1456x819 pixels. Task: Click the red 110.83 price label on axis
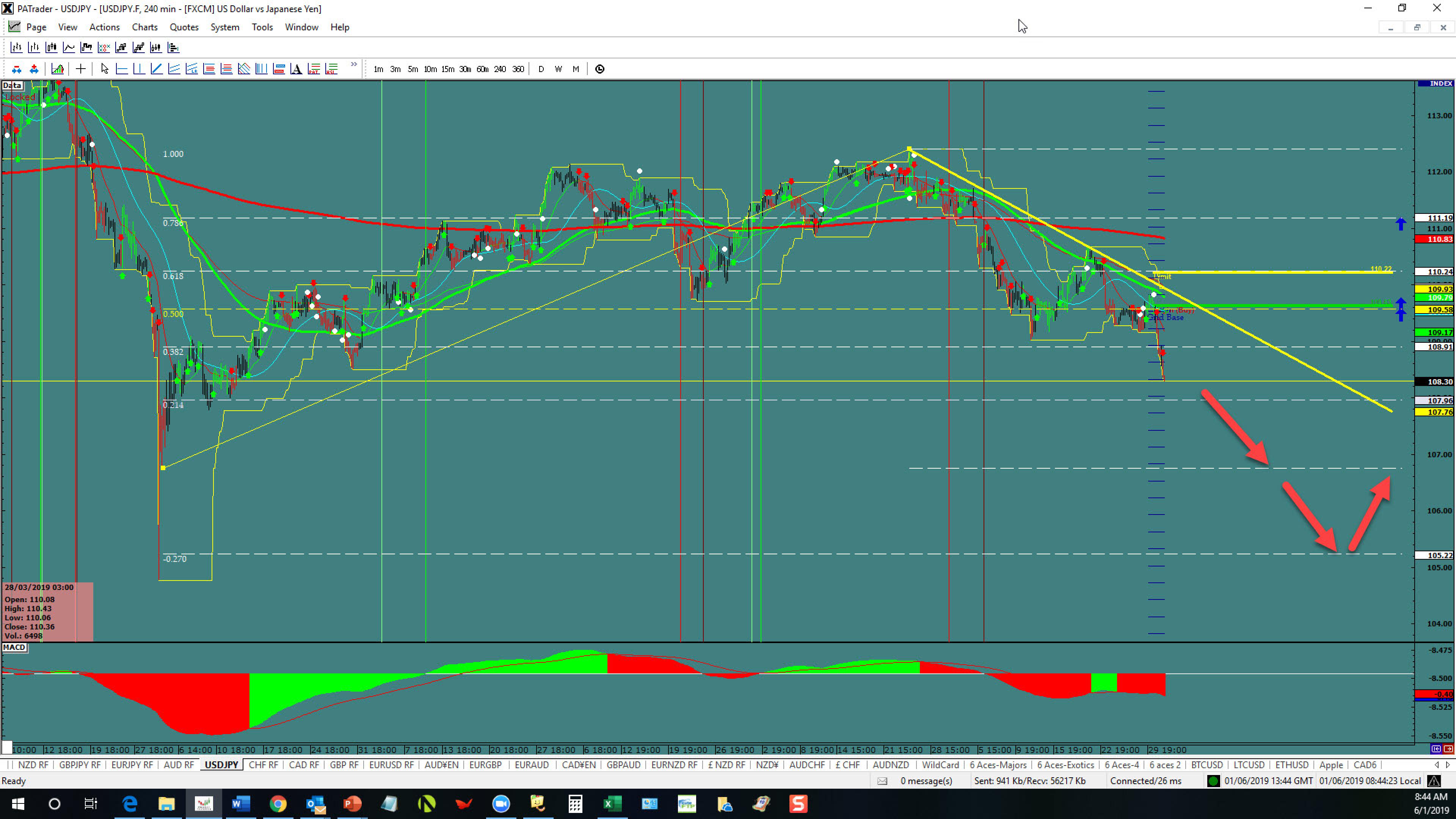coord(1434,239)
